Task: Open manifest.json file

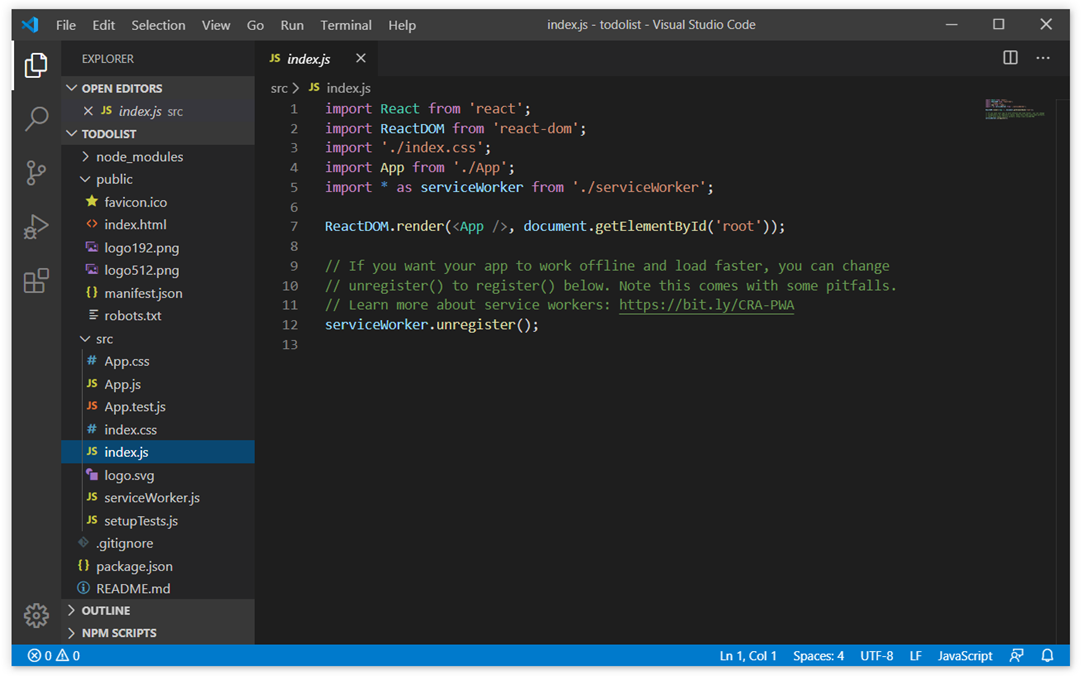Action: click(x=158, y=293)
